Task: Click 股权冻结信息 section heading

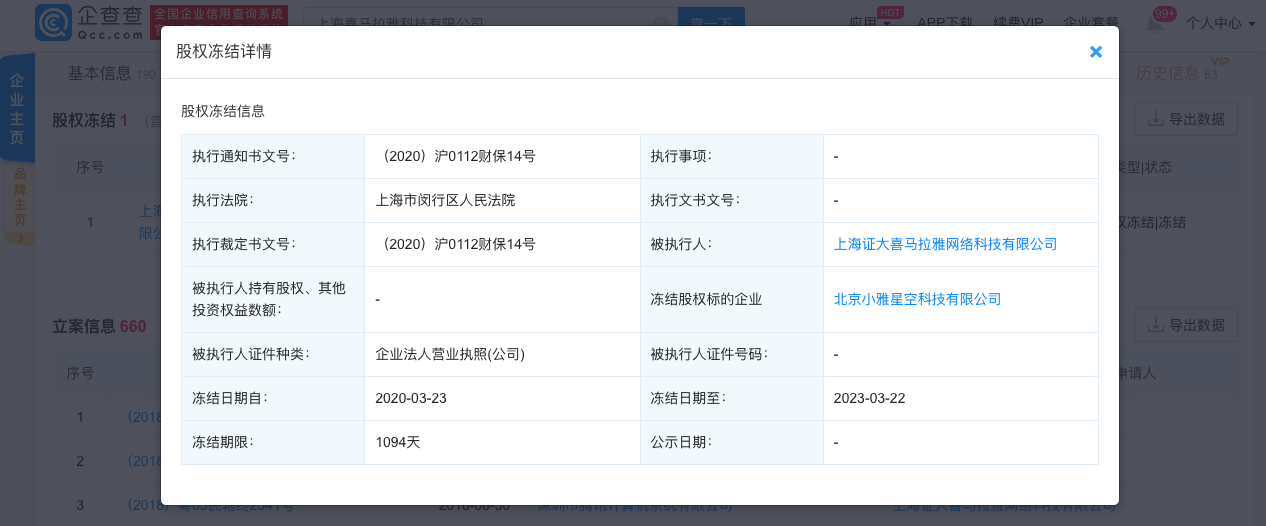Action: [223, 111]
